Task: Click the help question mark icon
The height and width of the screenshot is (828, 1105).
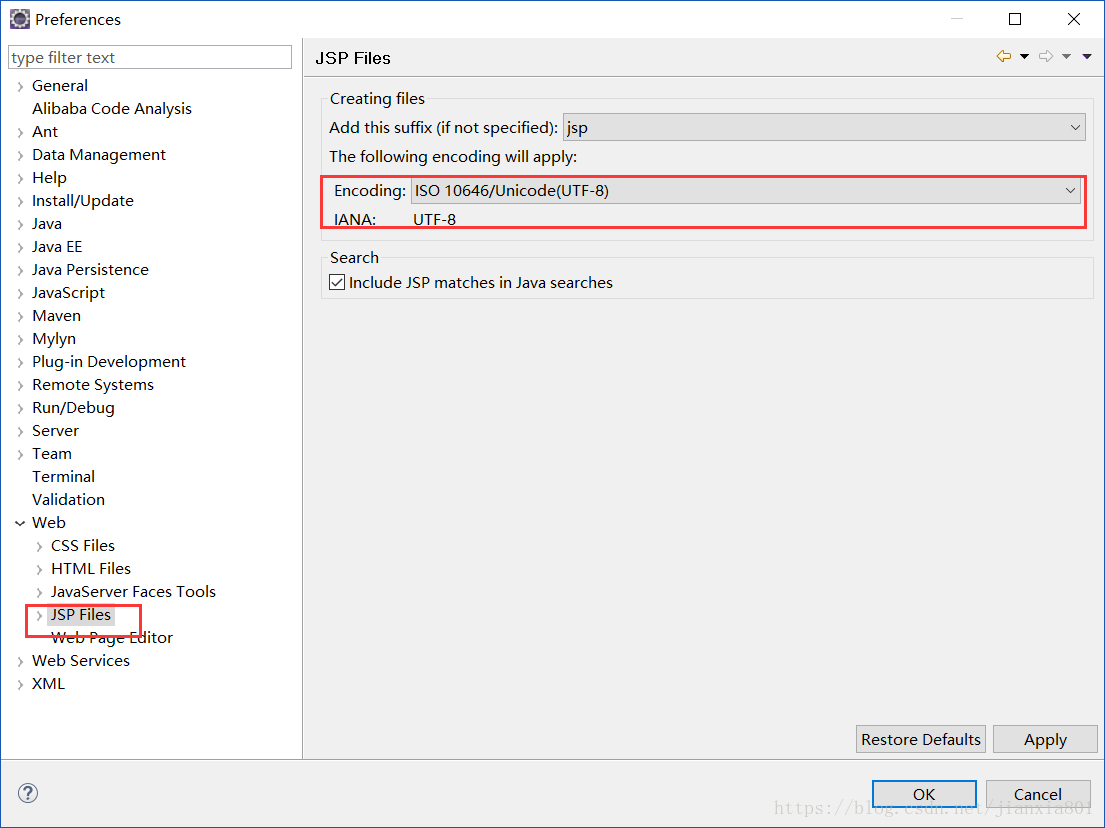Action: tap(28, 793)
